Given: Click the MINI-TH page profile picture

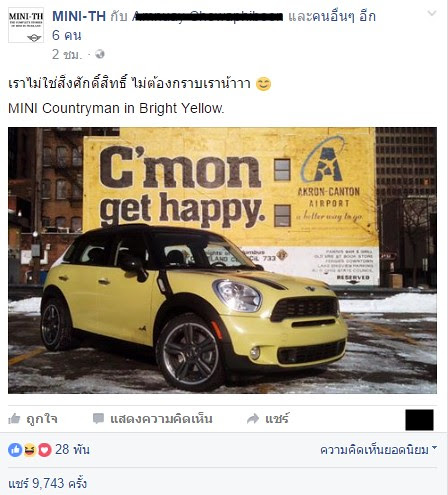Looking at the screenshot, I should [x=26, y=25].
